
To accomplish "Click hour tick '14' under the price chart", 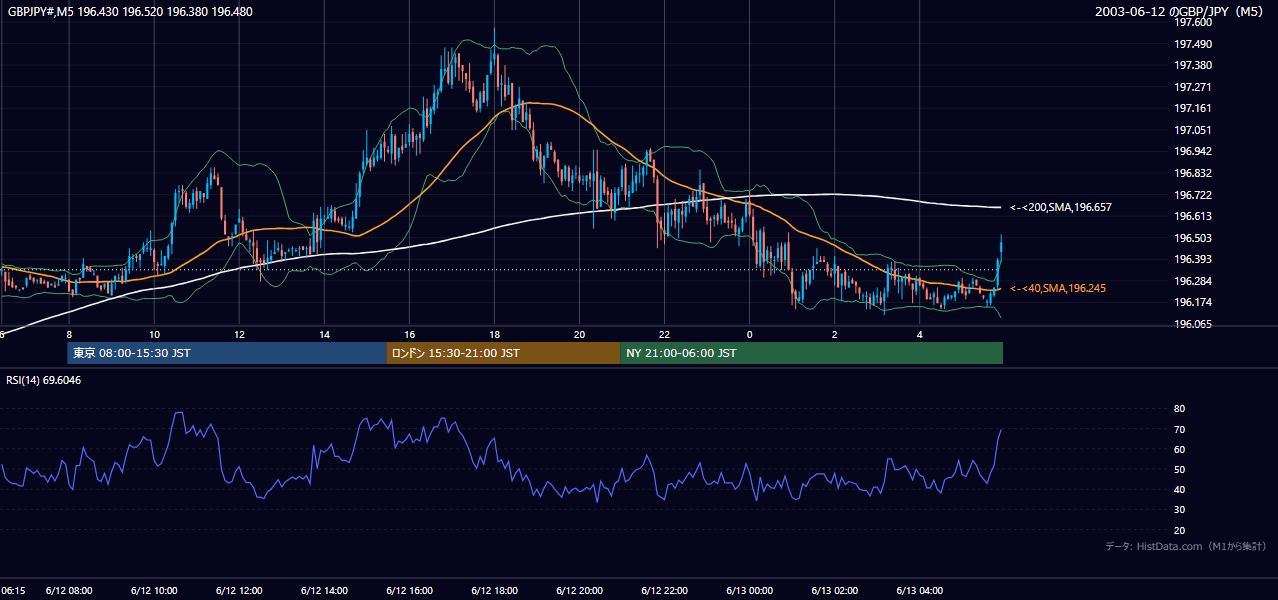I will click(x=324, y=334).
